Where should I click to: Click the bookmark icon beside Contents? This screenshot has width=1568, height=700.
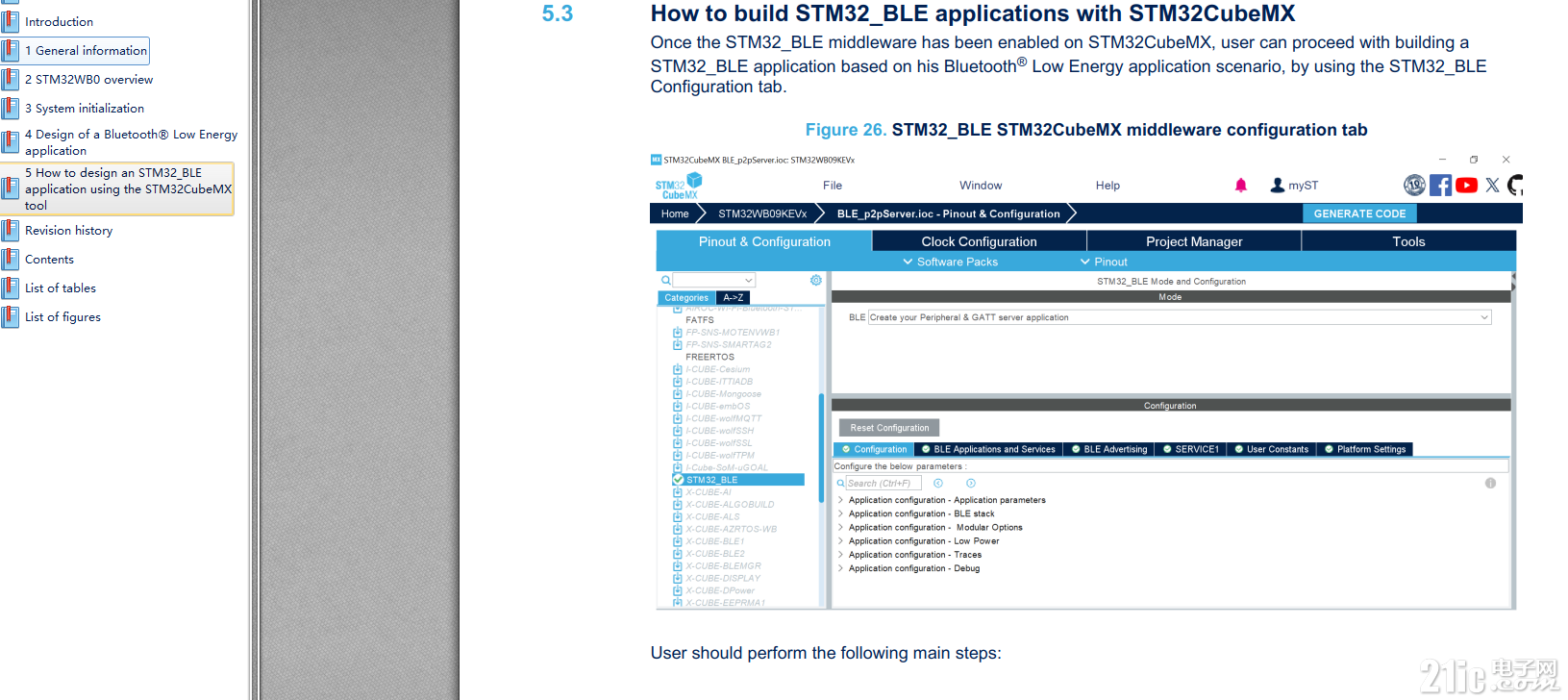pyautogui.click(x=11, y=259)
